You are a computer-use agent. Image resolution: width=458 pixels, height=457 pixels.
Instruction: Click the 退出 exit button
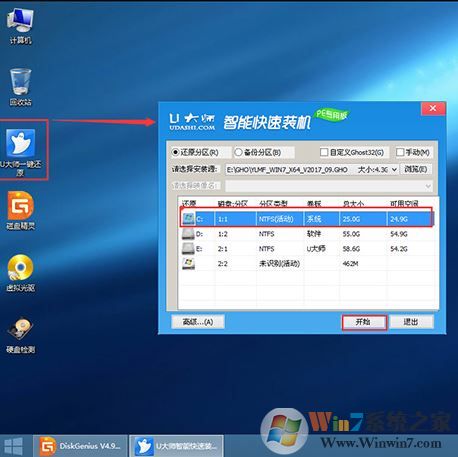pos(411,322)
